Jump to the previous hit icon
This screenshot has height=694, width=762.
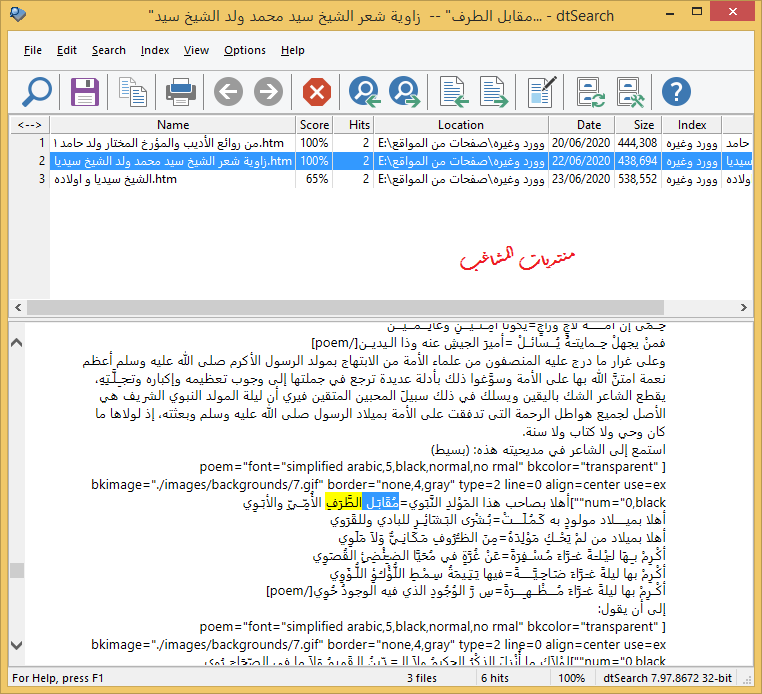click(x=364, y=93)
